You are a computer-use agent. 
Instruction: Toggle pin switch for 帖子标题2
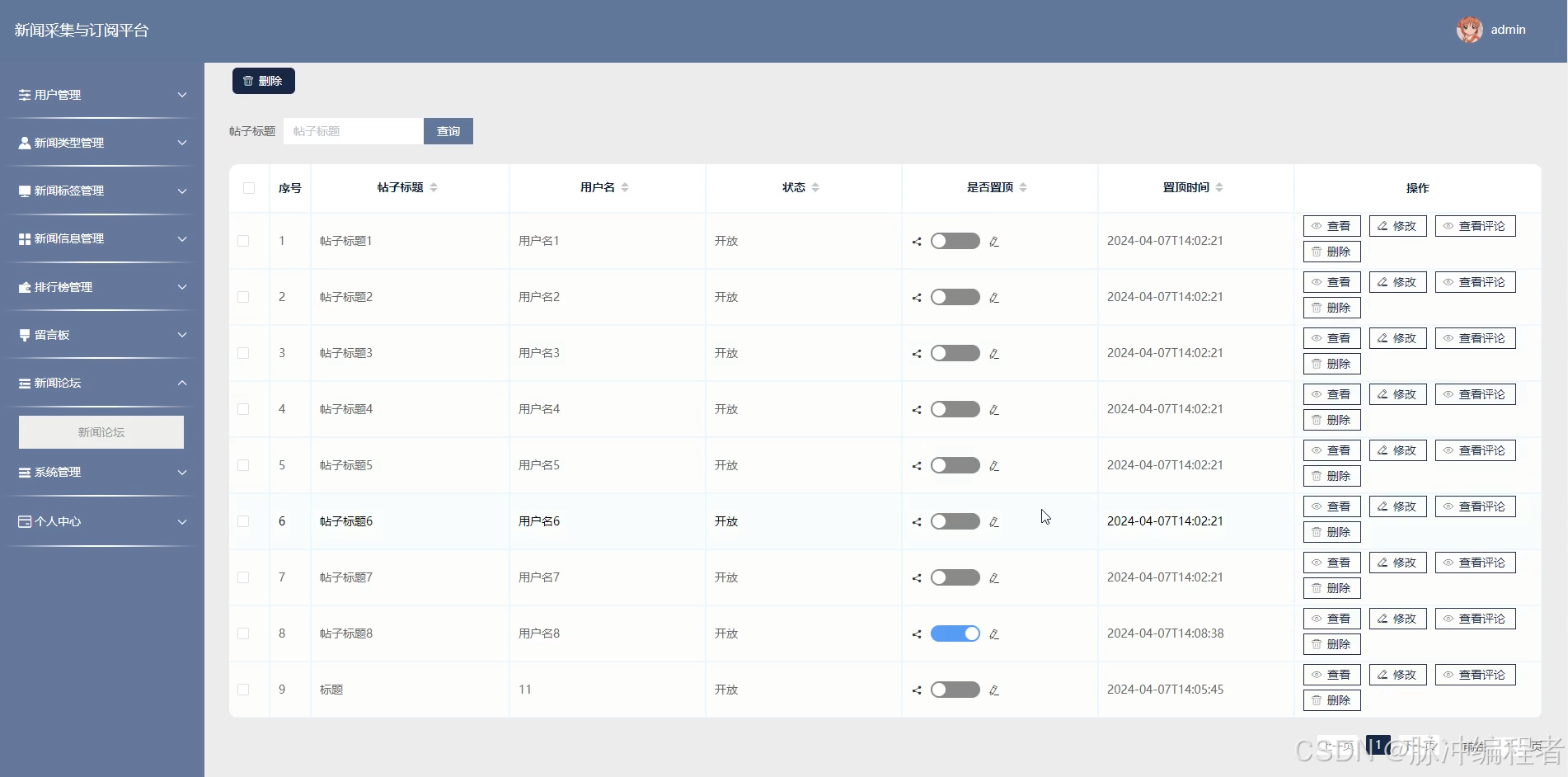click(955, 297)
